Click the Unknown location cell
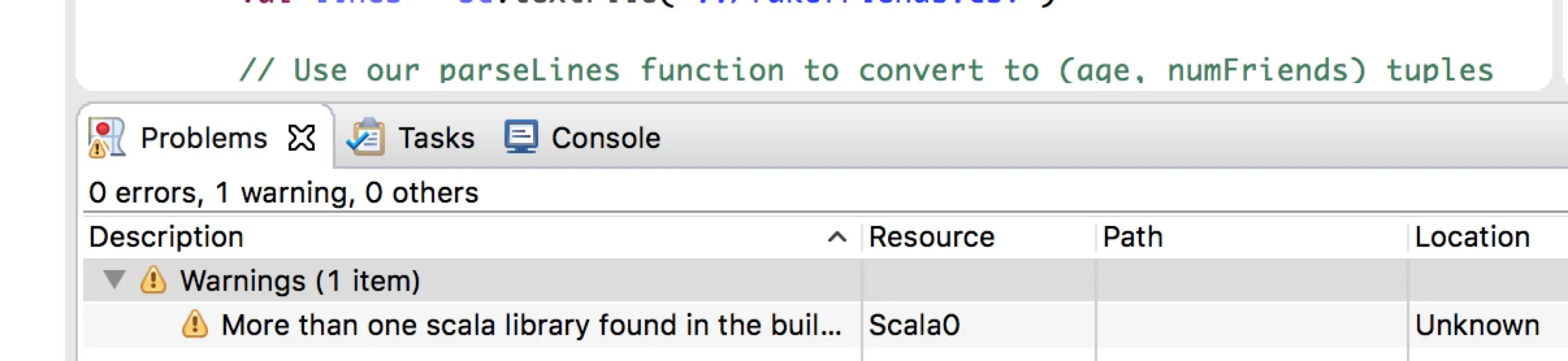 pos(1477,325)
